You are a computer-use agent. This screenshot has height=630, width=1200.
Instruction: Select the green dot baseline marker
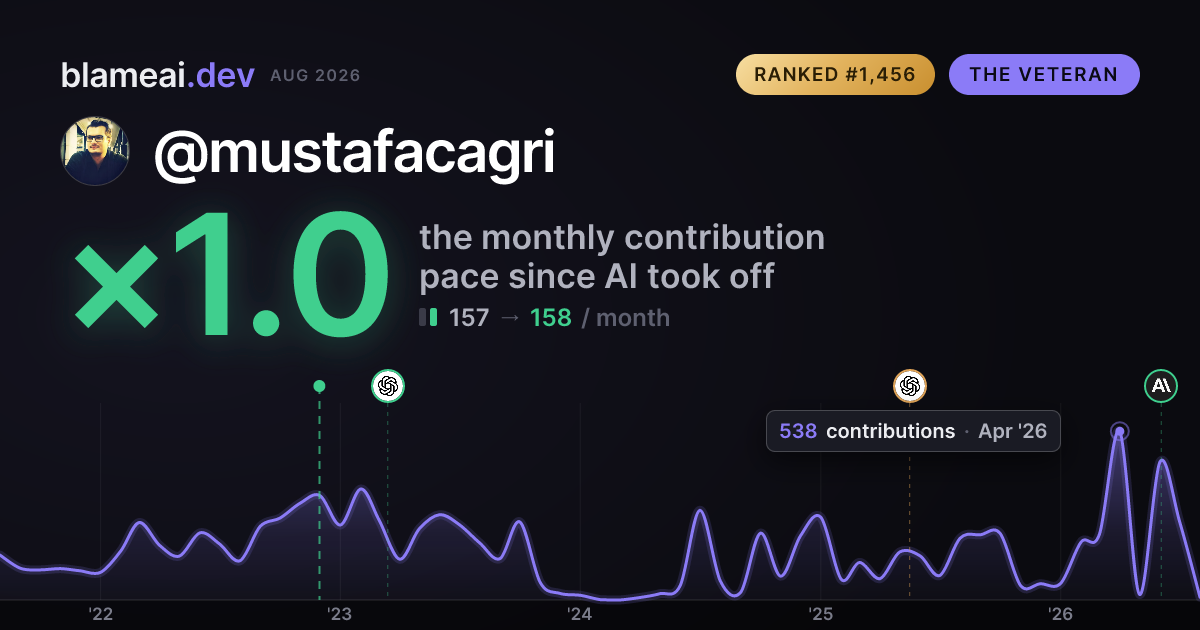319,386
